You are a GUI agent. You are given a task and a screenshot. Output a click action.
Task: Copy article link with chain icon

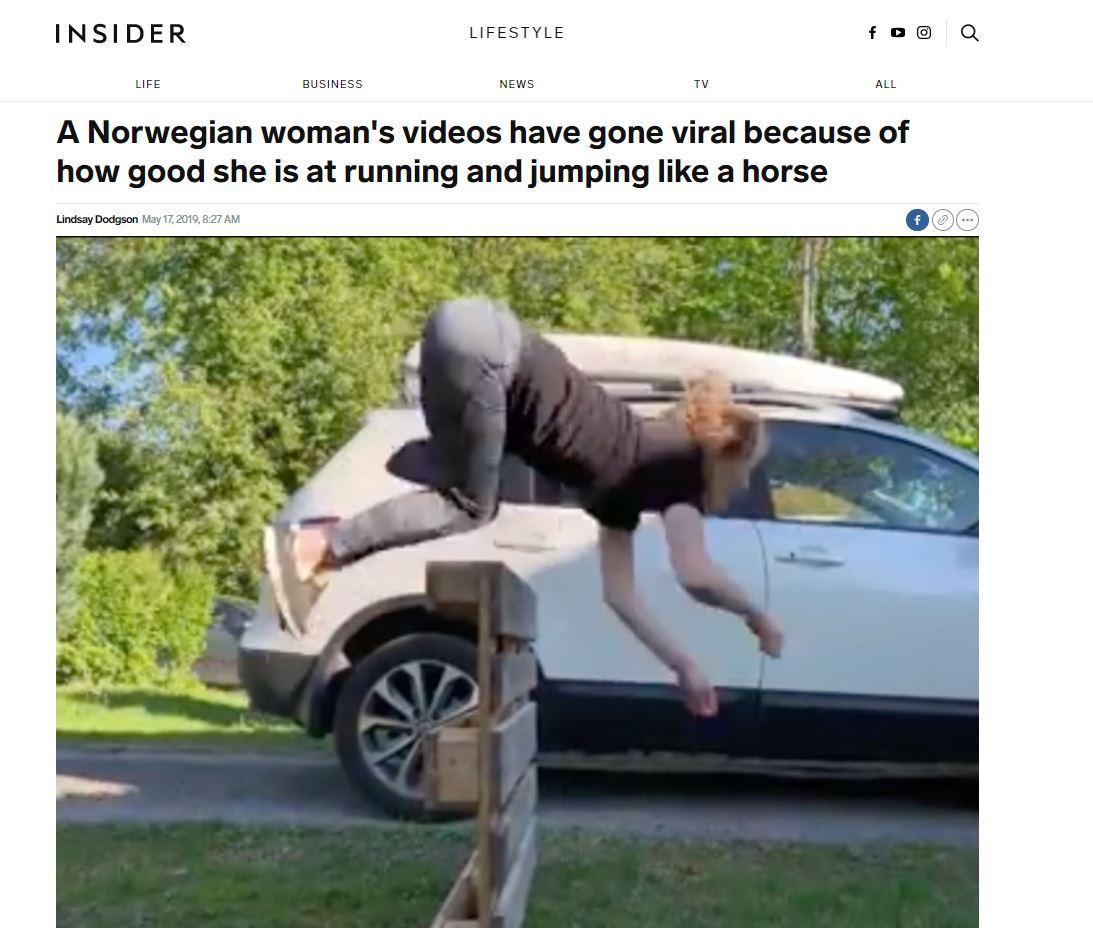pos(942,220)
